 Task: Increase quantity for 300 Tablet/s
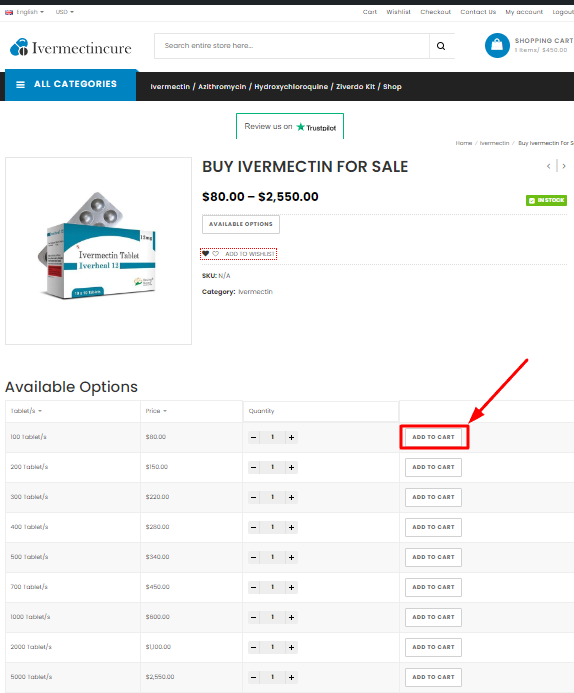292,498
